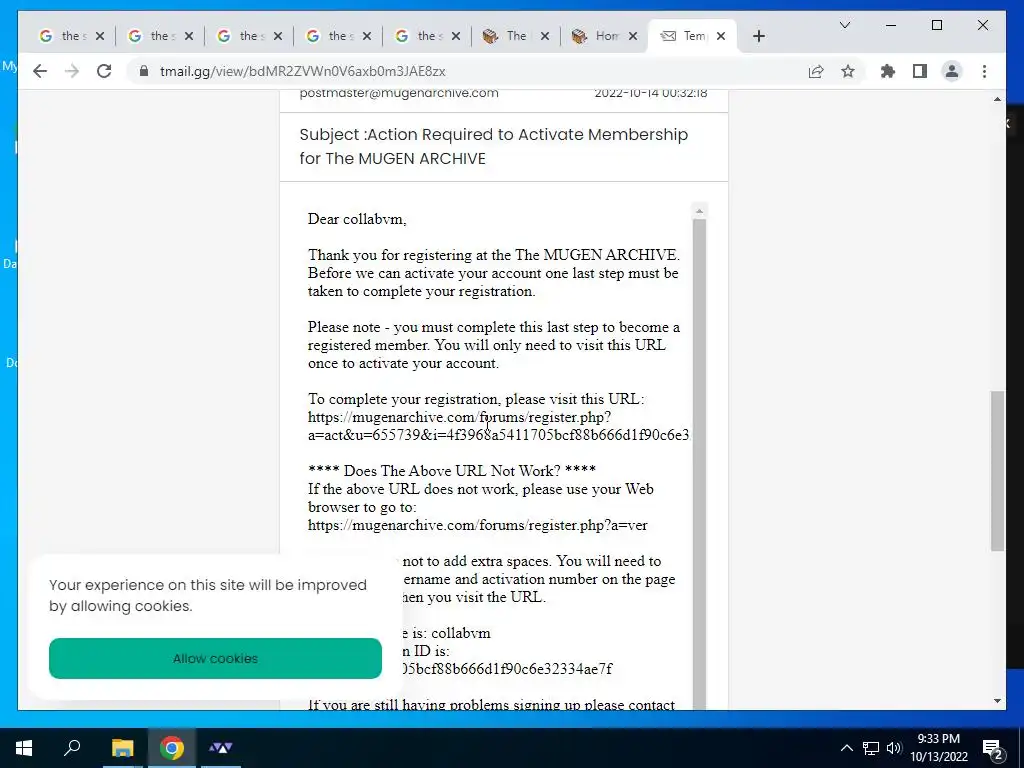1024x768 pixels.
Task: Close the first Google tab
Action: pyautogui.click(x=100, y=36)
